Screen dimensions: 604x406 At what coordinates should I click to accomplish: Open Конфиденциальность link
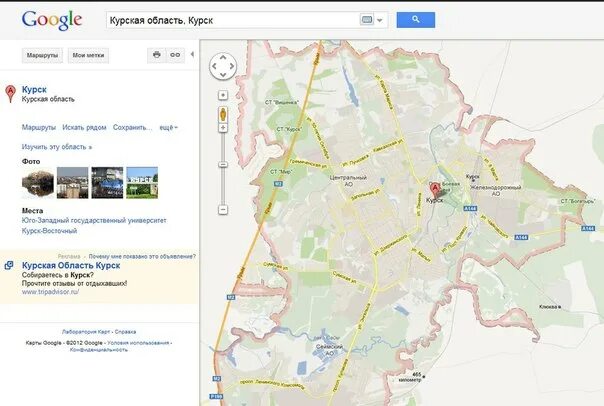[99, 350]
